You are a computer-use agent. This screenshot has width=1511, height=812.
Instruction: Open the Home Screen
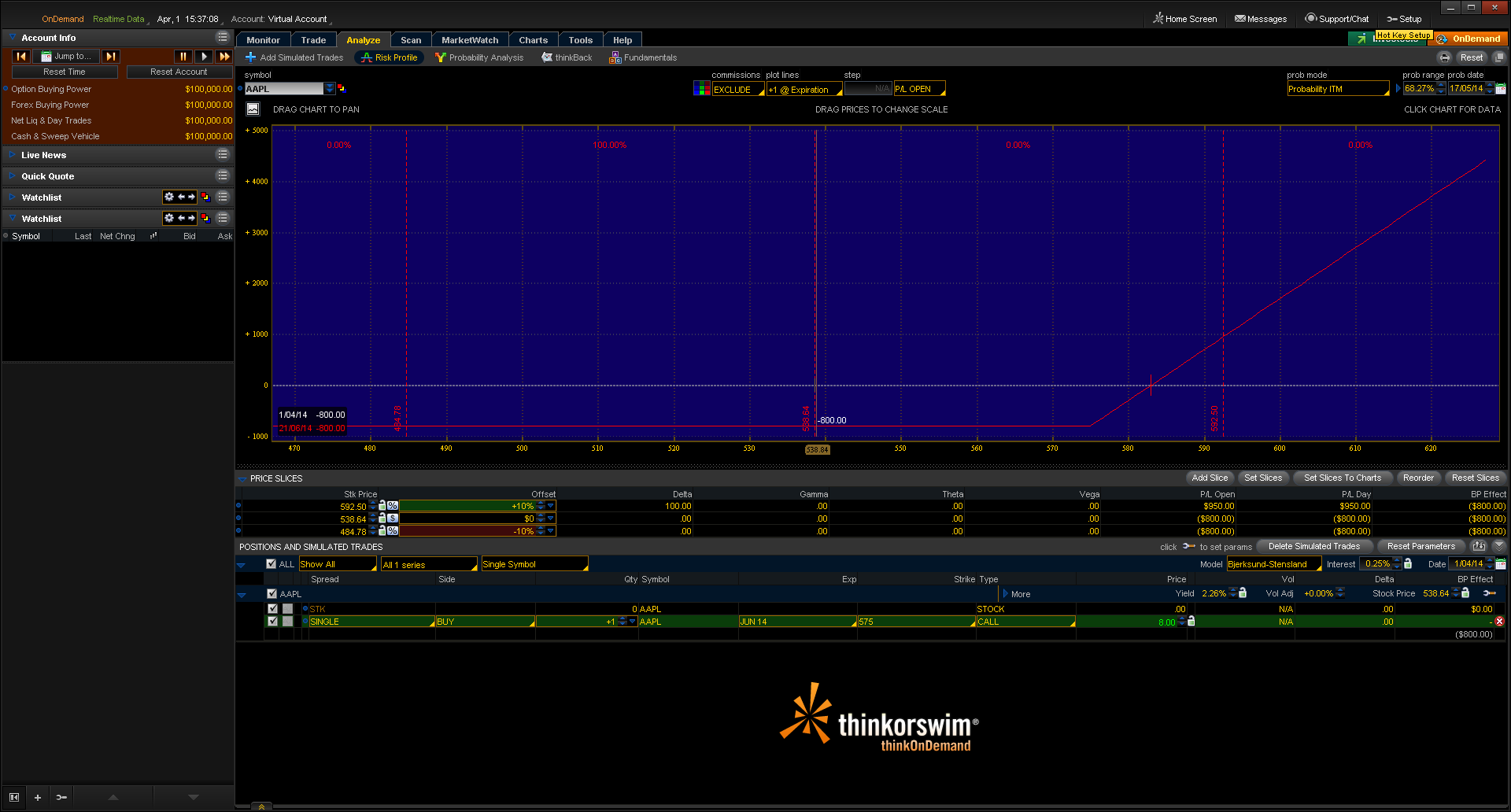1184,19
